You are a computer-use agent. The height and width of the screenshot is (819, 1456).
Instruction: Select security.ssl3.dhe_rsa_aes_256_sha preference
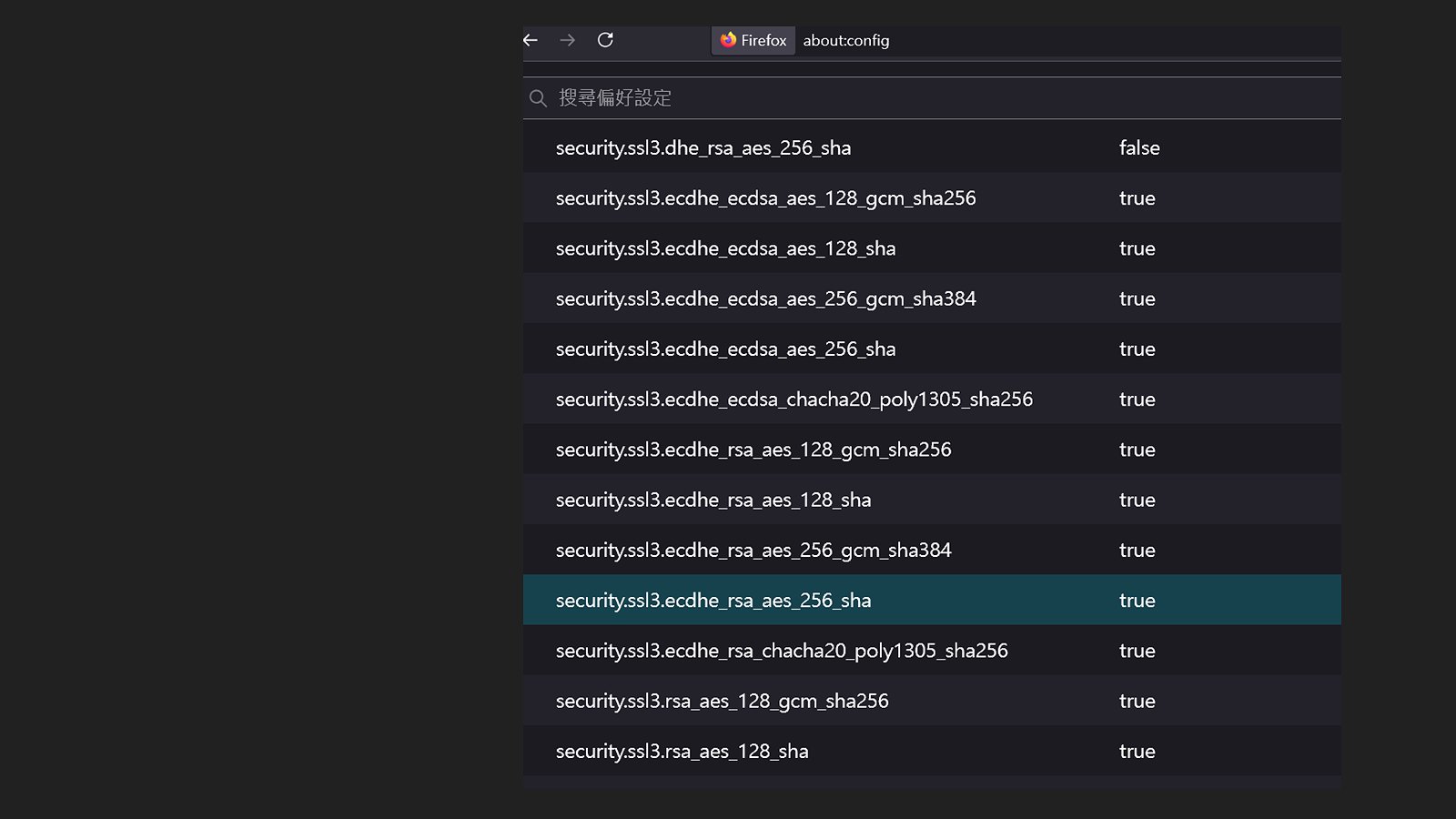point(703,148)
